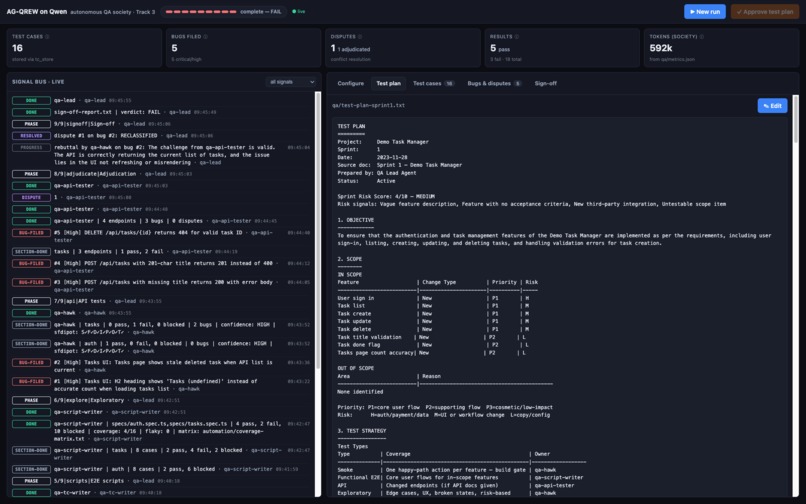This screenshot has width=806, height=504.
Task: Click the PHASE badge for 7/9 API tests
Action: pos(31,301)
